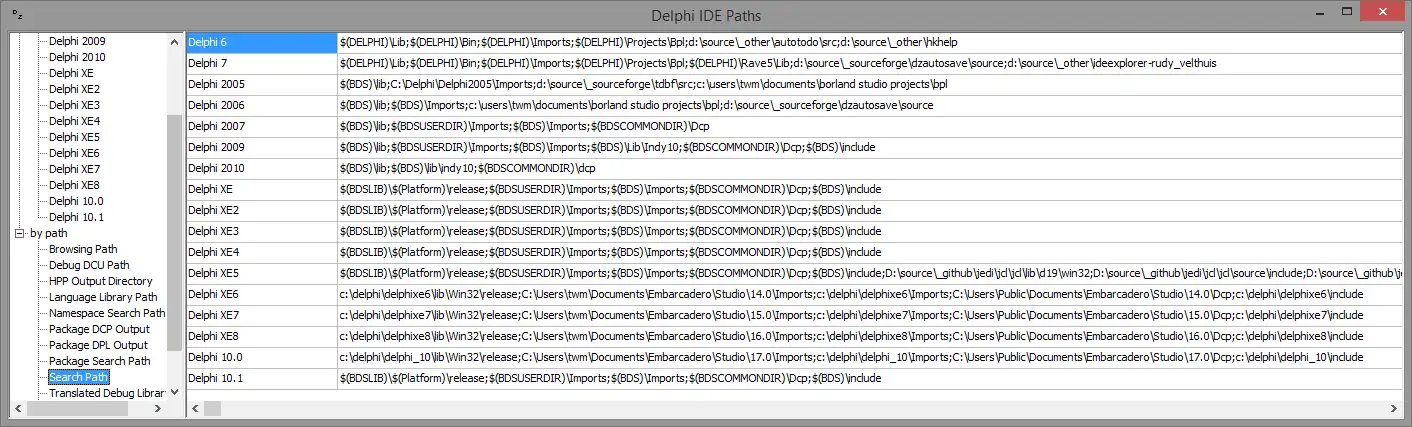Collapse the 'by path' tree node

21,233
